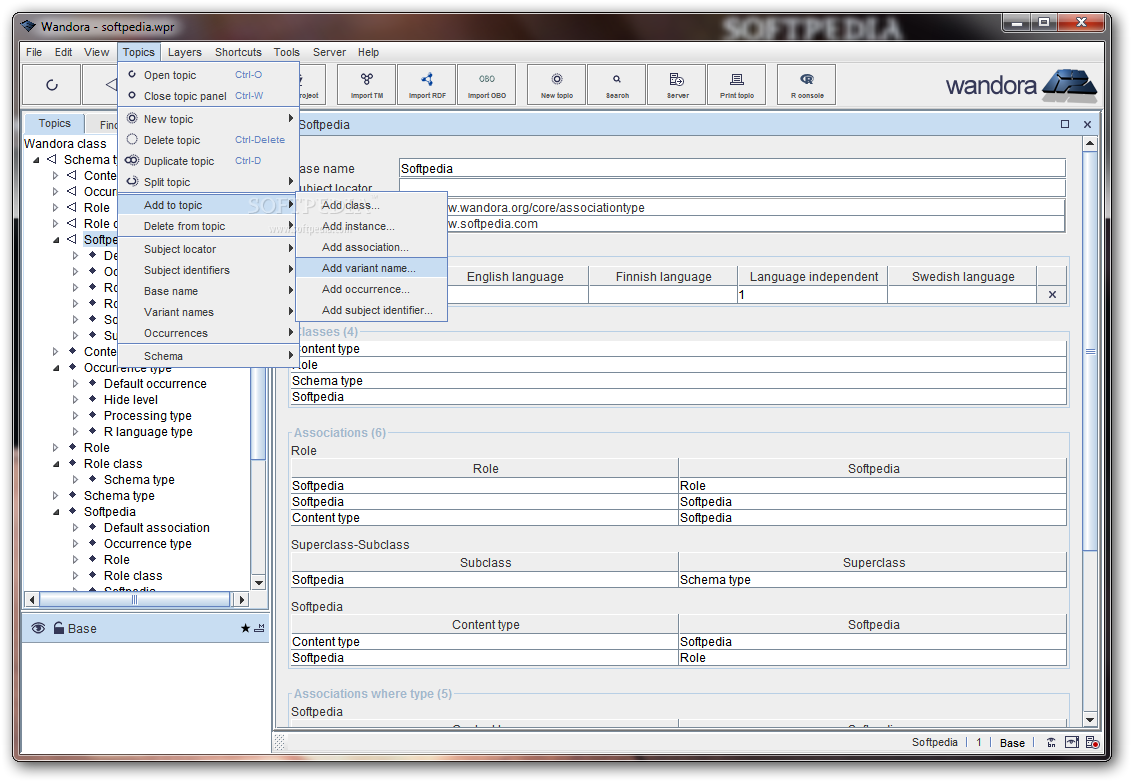
Task: Expand the Variant names submenu
Action: pos(209,312)
